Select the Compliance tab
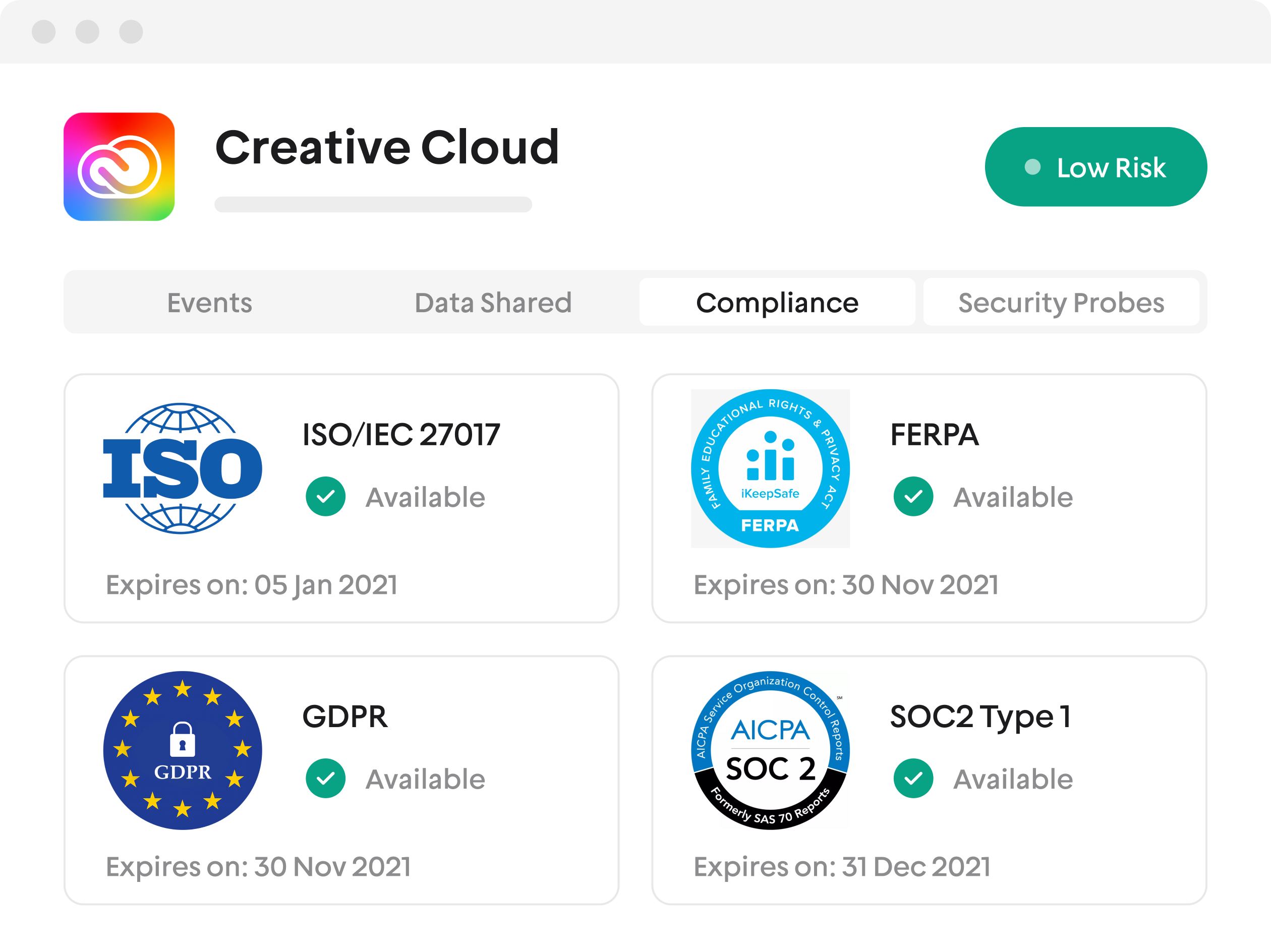The height and width of the screenshot is (952, 1271). [x=777, y=303]
